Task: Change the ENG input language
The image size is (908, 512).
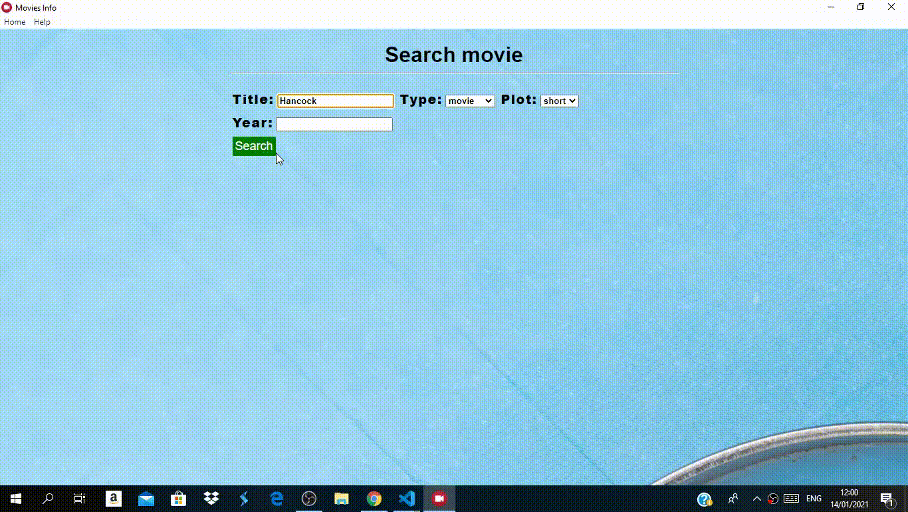Action: point(814,499)
